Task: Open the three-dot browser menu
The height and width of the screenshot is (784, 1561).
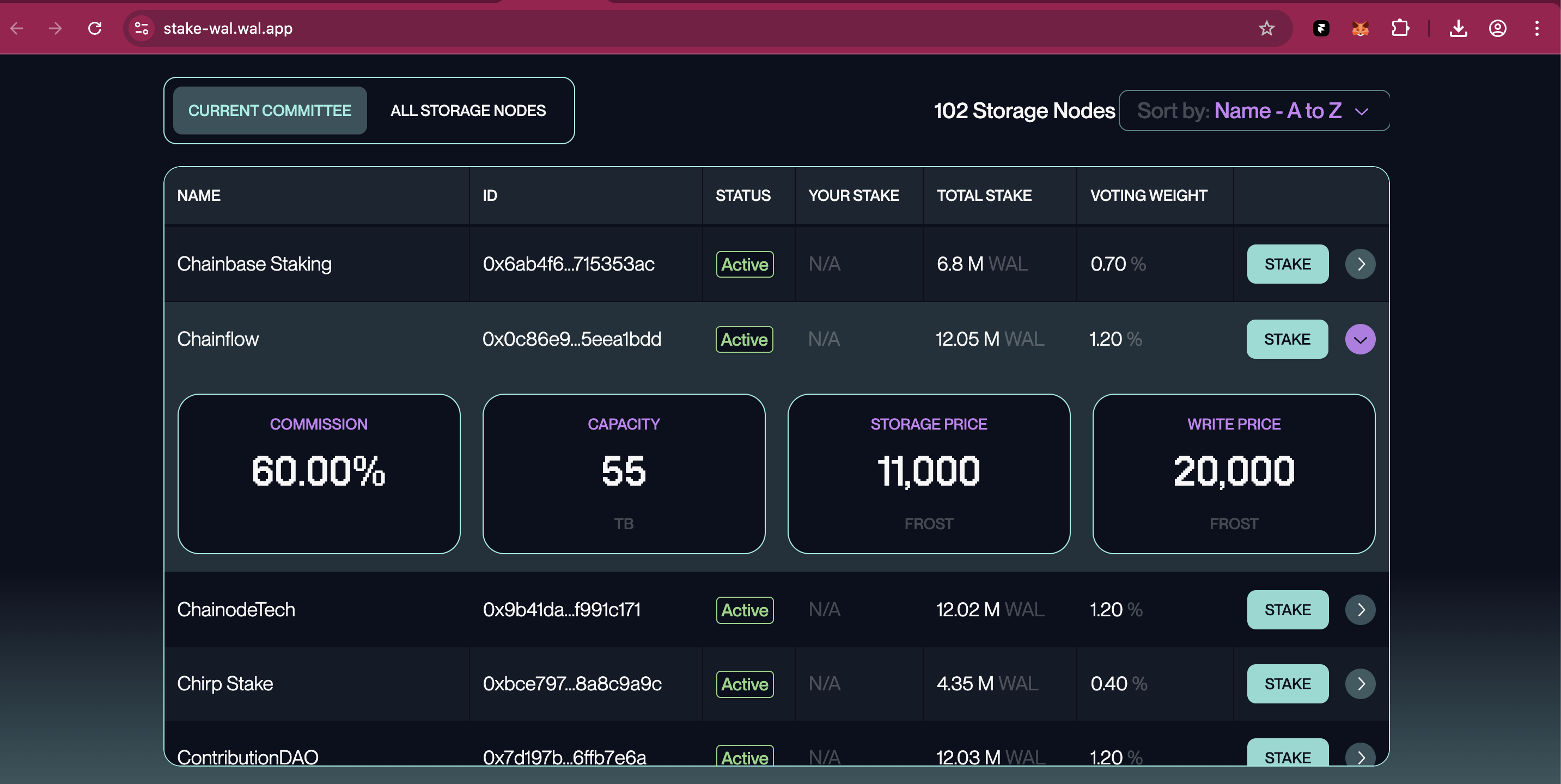Action: pyautogui.click(x=1536, y=28)
